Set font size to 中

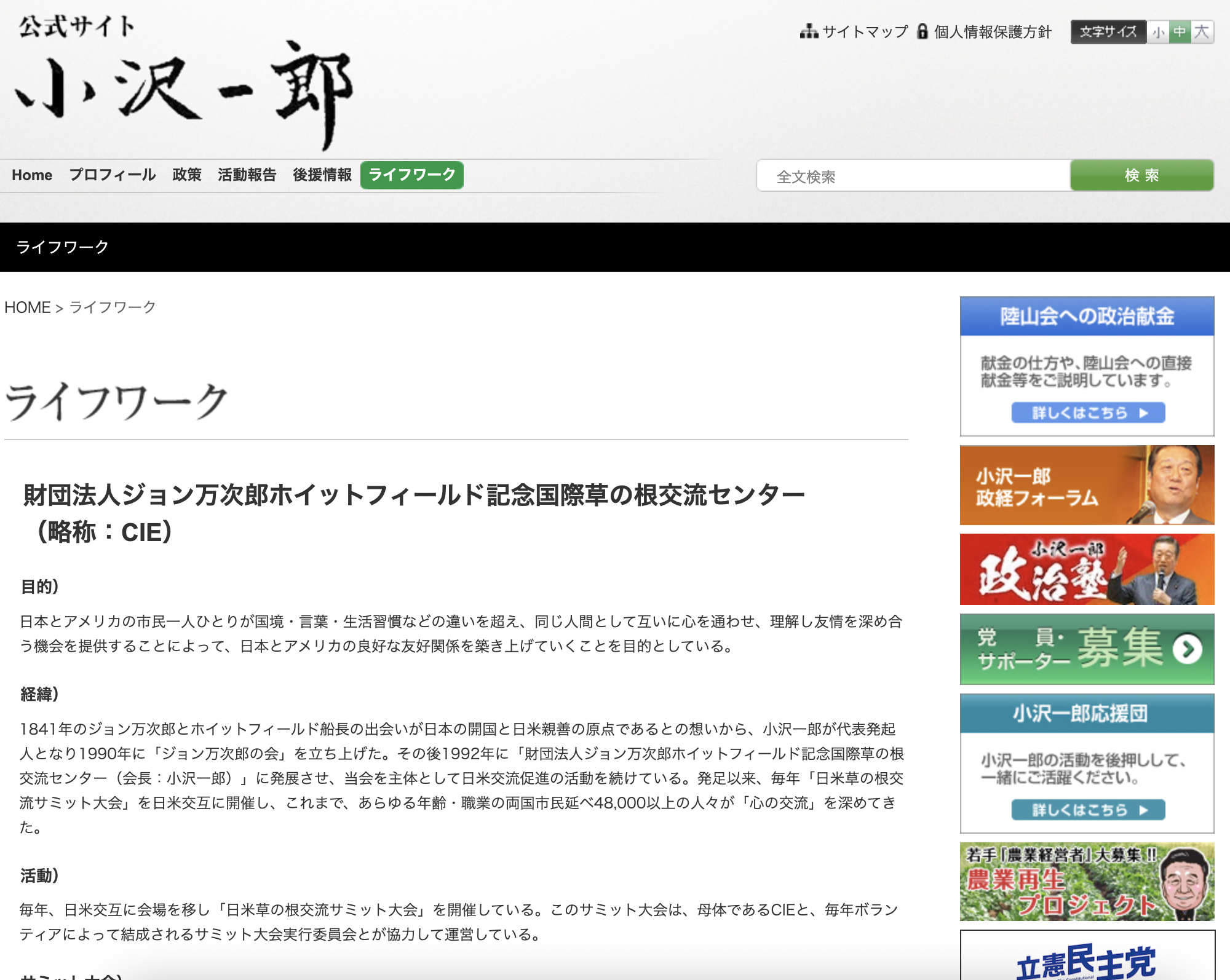[1180, 32]
